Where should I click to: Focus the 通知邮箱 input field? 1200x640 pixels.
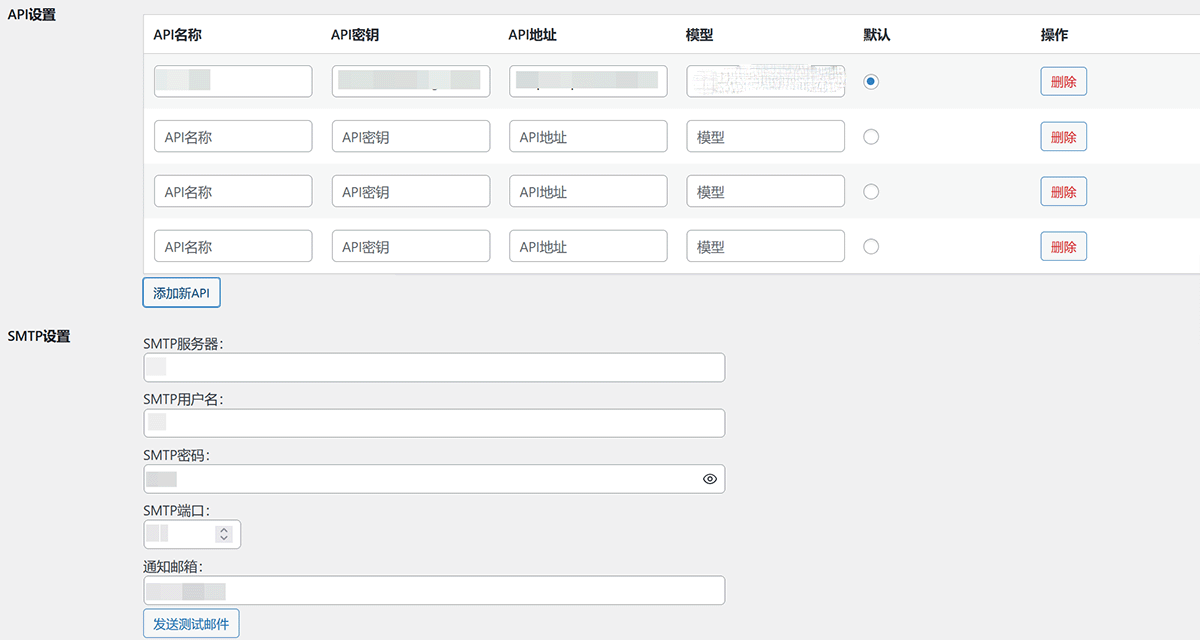point(434,590)
